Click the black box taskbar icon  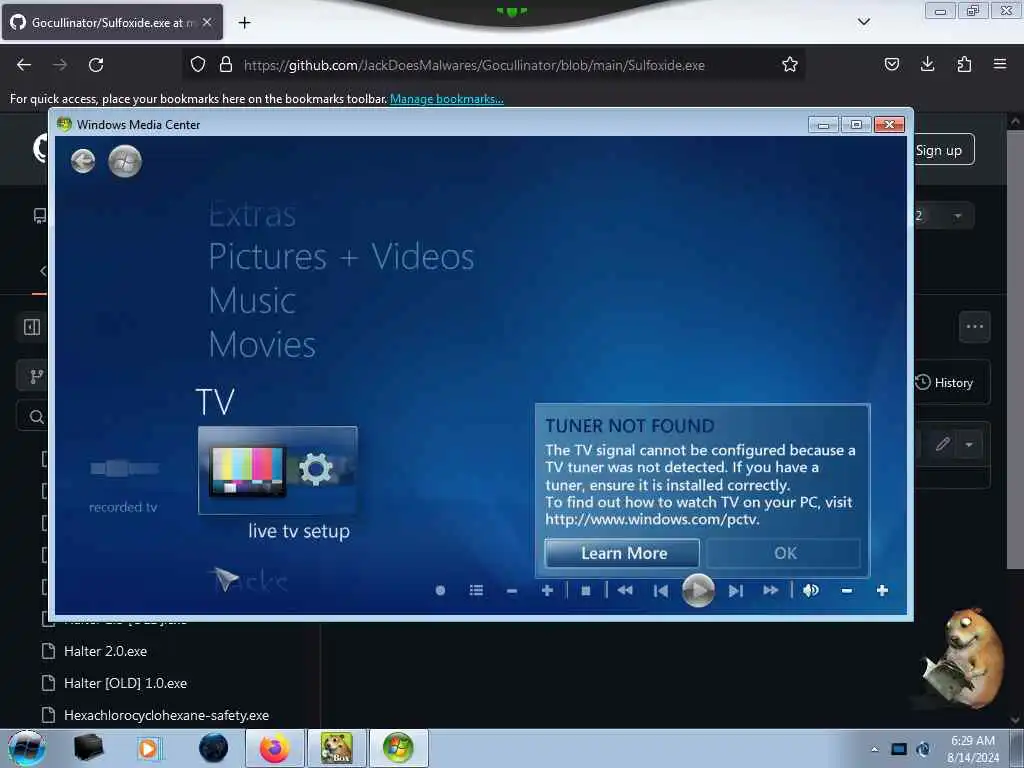(x=88, y=747)
